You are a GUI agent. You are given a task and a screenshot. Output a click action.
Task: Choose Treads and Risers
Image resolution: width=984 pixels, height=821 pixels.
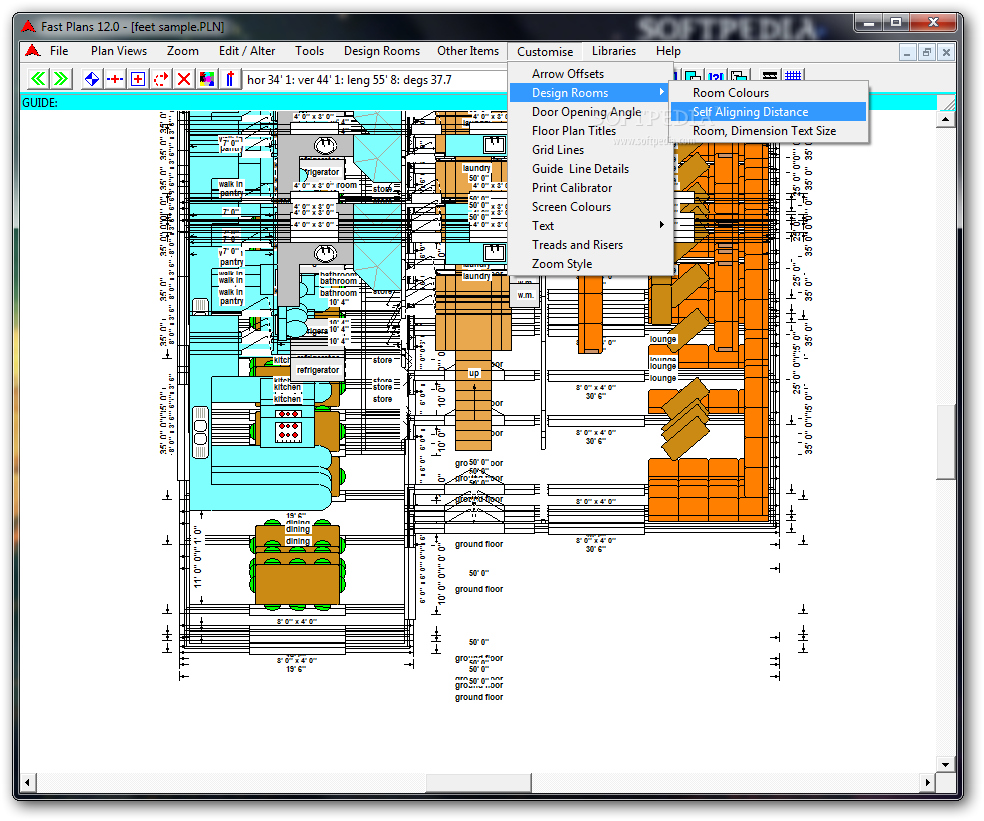(591, 245)
